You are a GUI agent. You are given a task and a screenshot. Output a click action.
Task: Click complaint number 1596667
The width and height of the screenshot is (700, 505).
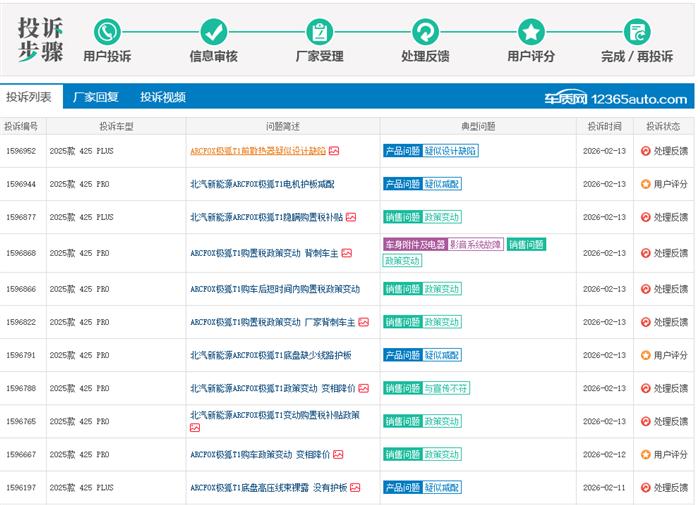pos(21,454)
